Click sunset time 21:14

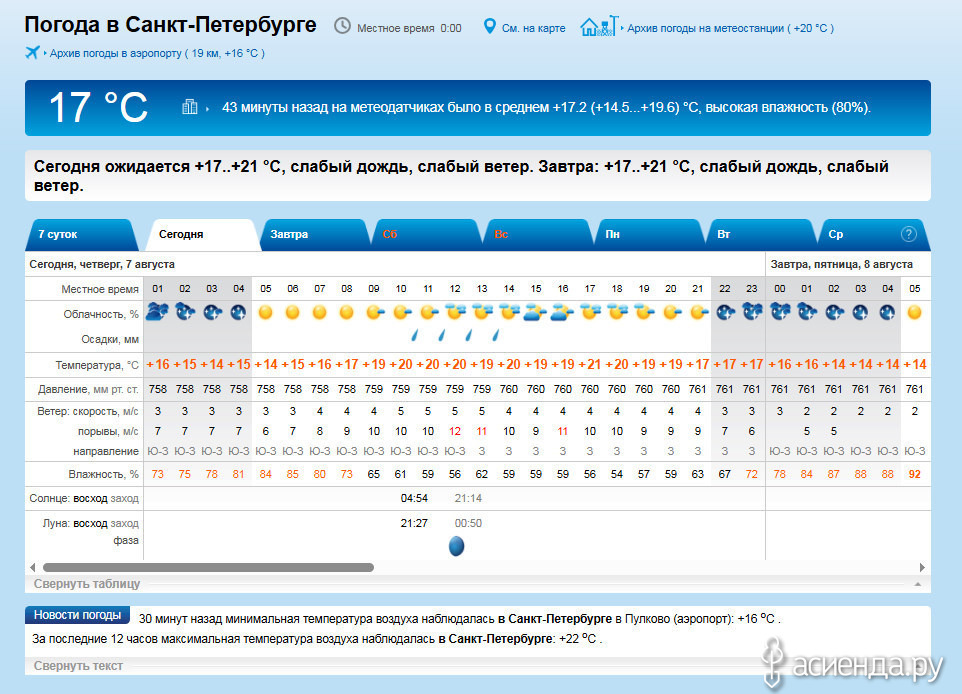(x=468, y=498)
